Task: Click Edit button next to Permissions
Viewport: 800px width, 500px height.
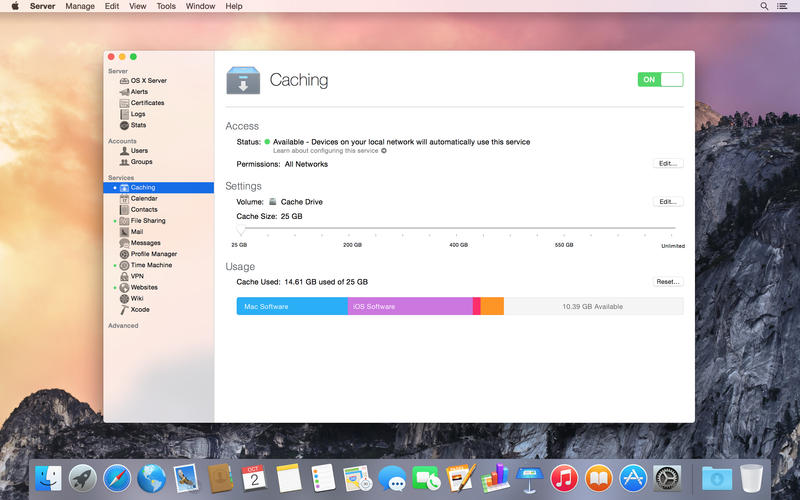Action: click(667, 163)
